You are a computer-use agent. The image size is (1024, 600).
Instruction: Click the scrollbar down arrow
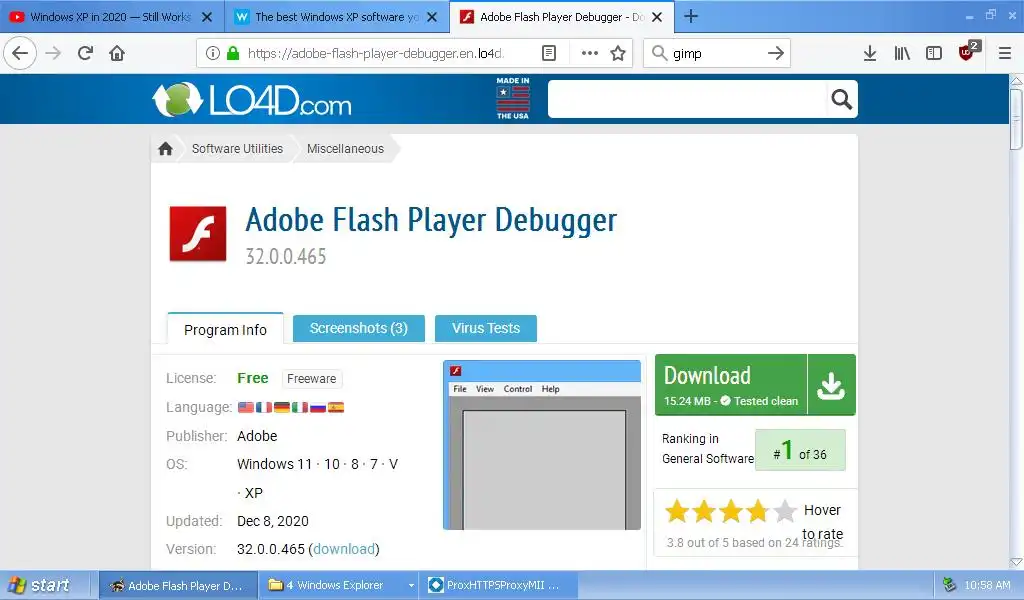(1016, 561)
